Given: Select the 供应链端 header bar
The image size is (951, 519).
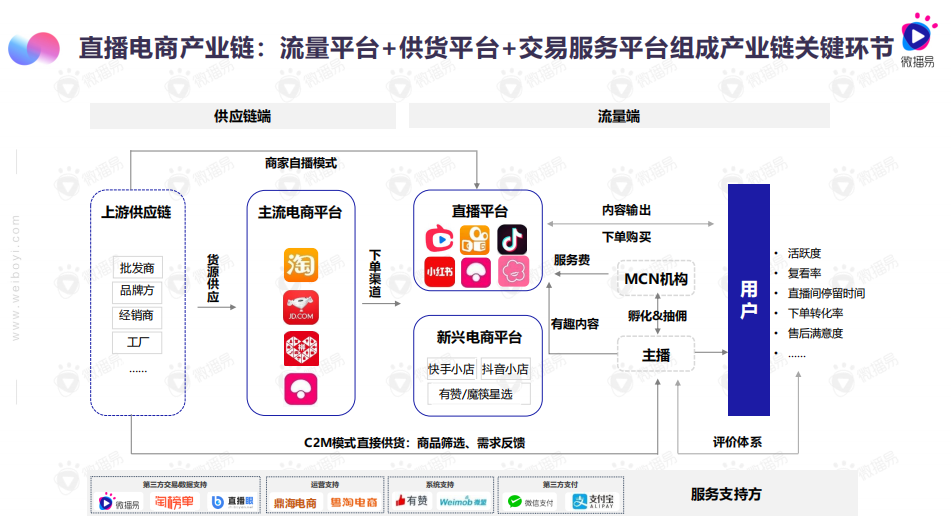Looking at the screenshot, I should pyautogui.click(x=243, y=116).
